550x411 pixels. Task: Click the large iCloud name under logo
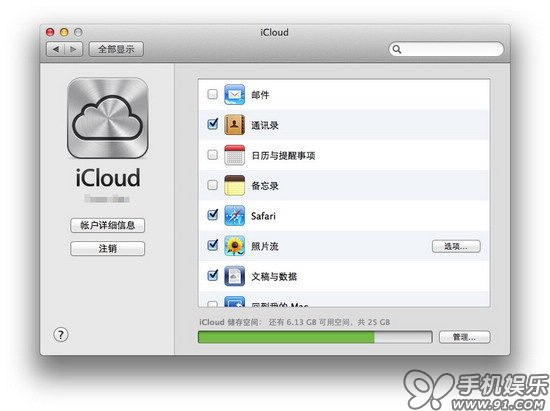click(x=108, y=178)
